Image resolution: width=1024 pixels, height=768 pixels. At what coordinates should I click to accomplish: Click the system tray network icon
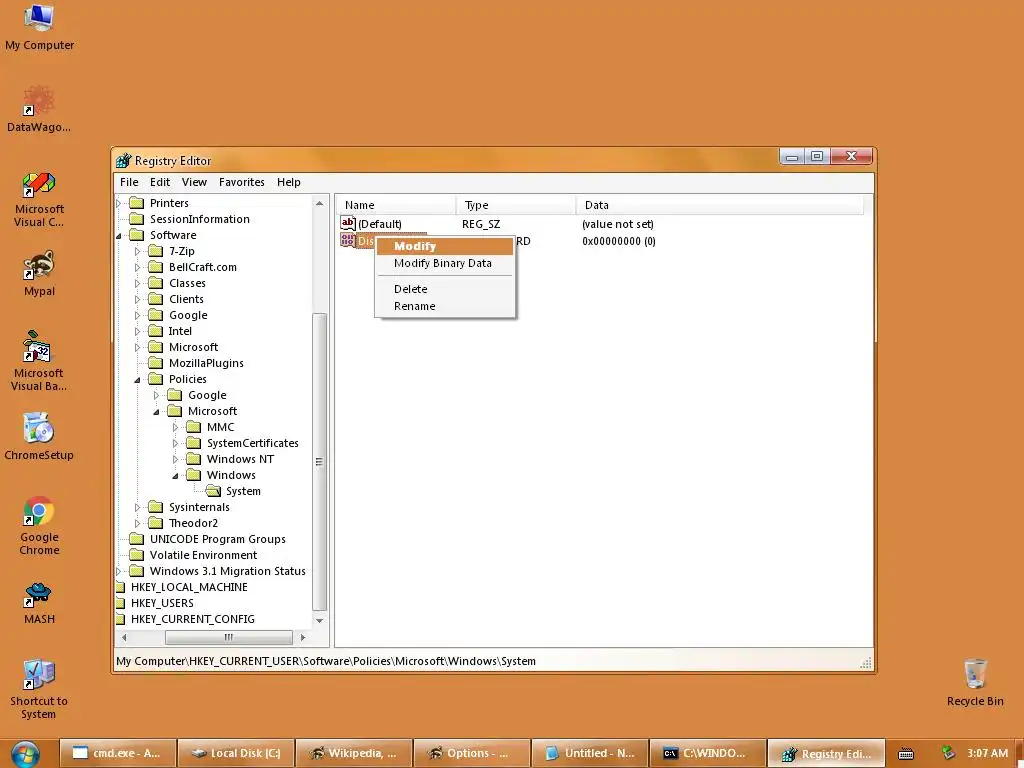tap(948, 753)
